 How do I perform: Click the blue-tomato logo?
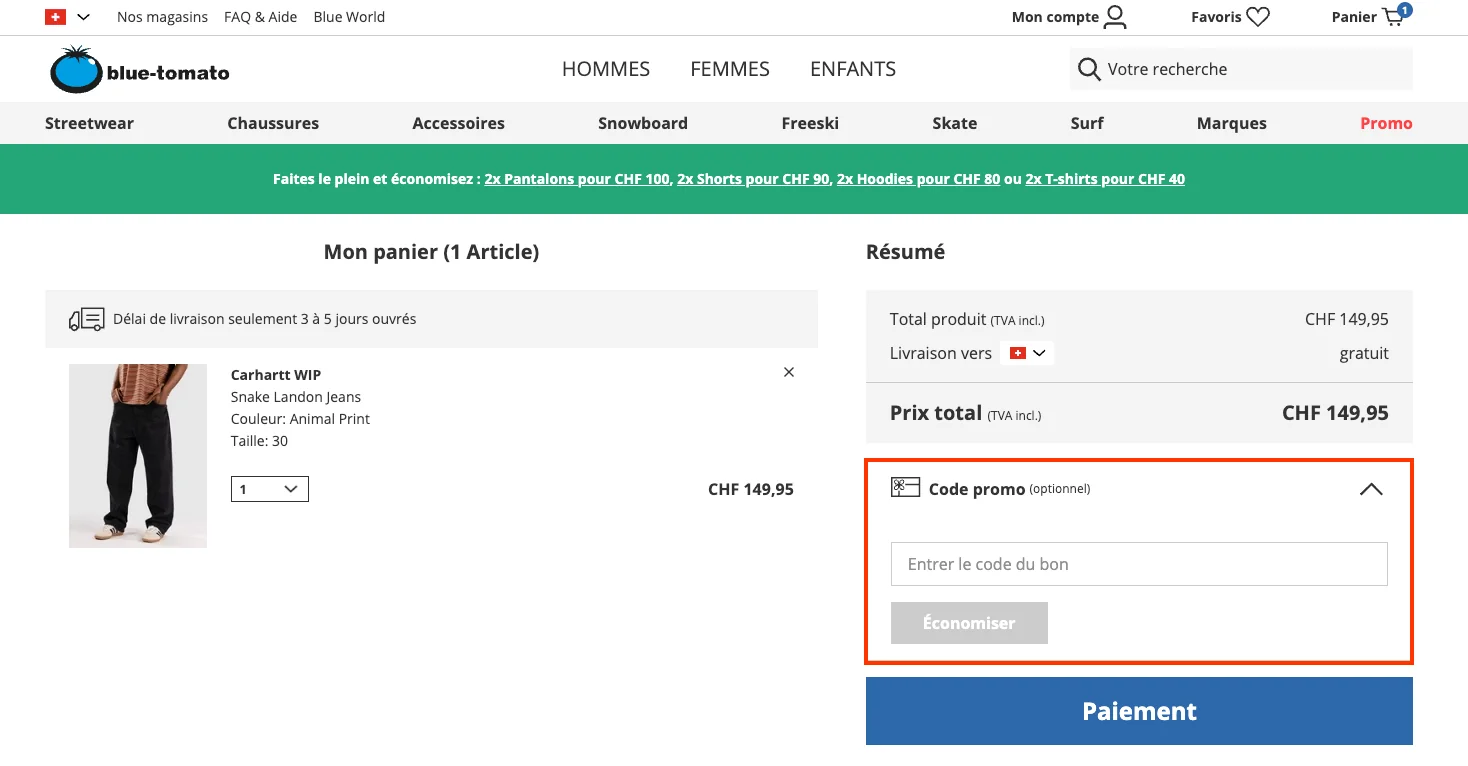(x=140, y=70)
